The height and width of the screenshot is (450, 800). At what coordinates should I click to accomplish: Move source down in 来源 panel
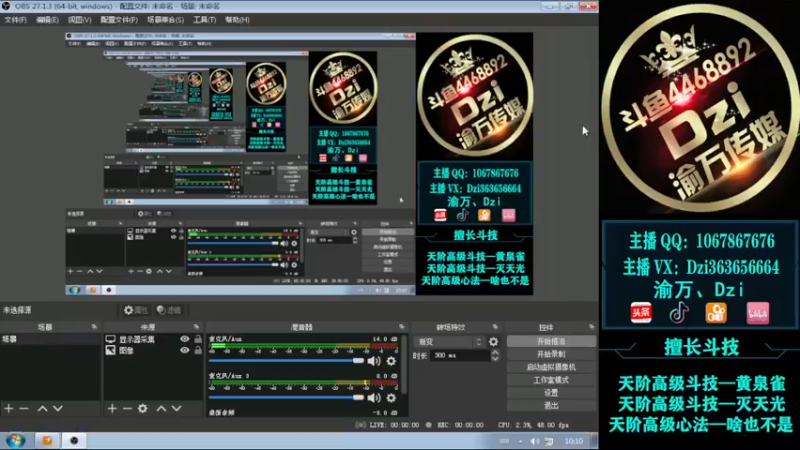tap(177, 408)
